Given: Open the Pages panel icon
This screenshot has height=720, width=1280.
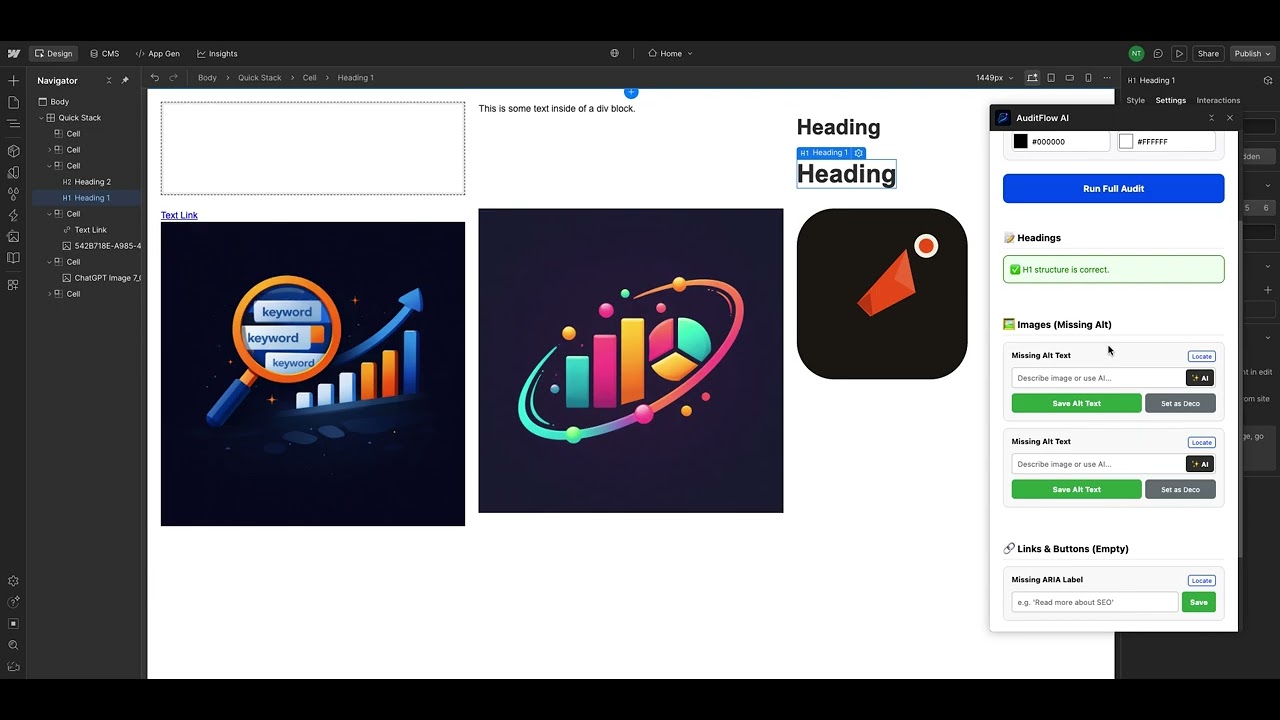Looking at the screenshot, I should click(13, 102).
